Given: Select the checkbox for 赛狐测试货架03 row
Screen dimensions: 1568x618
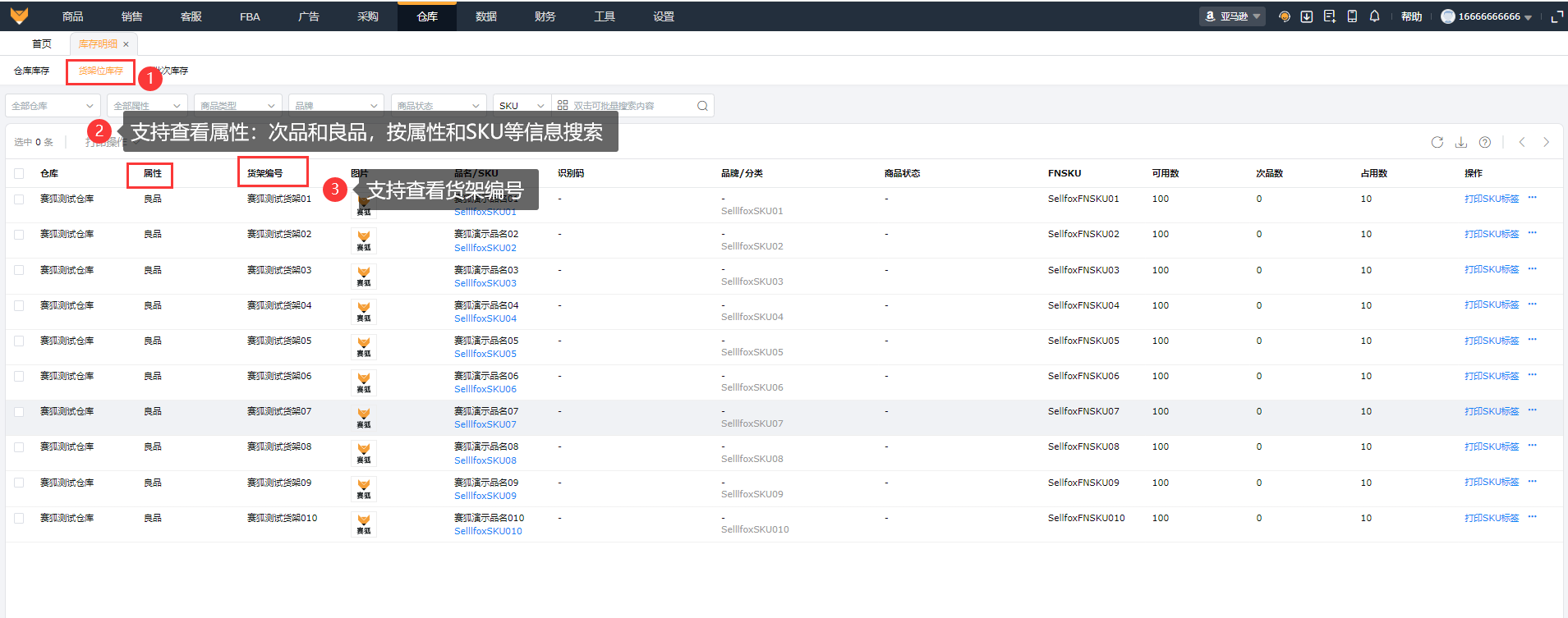Looking at the screenshot, I should tap(19, 270).
